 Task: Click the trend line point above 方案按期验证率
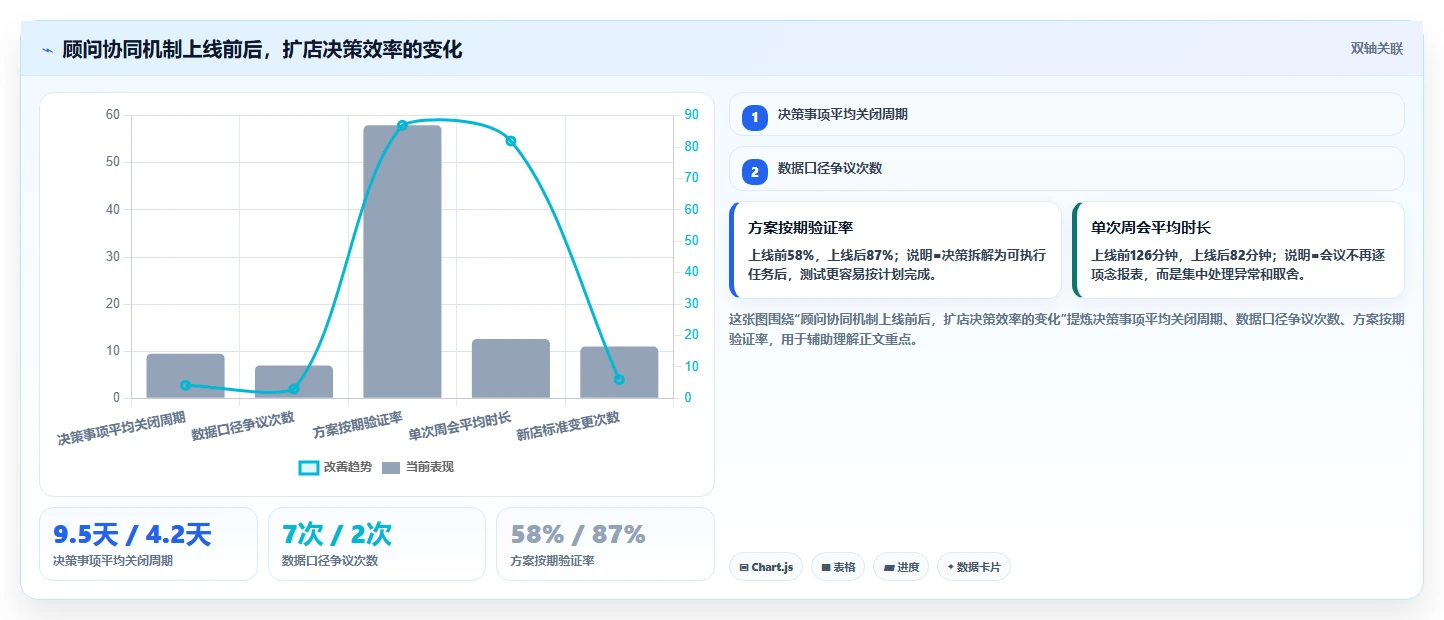coord(402,126)
